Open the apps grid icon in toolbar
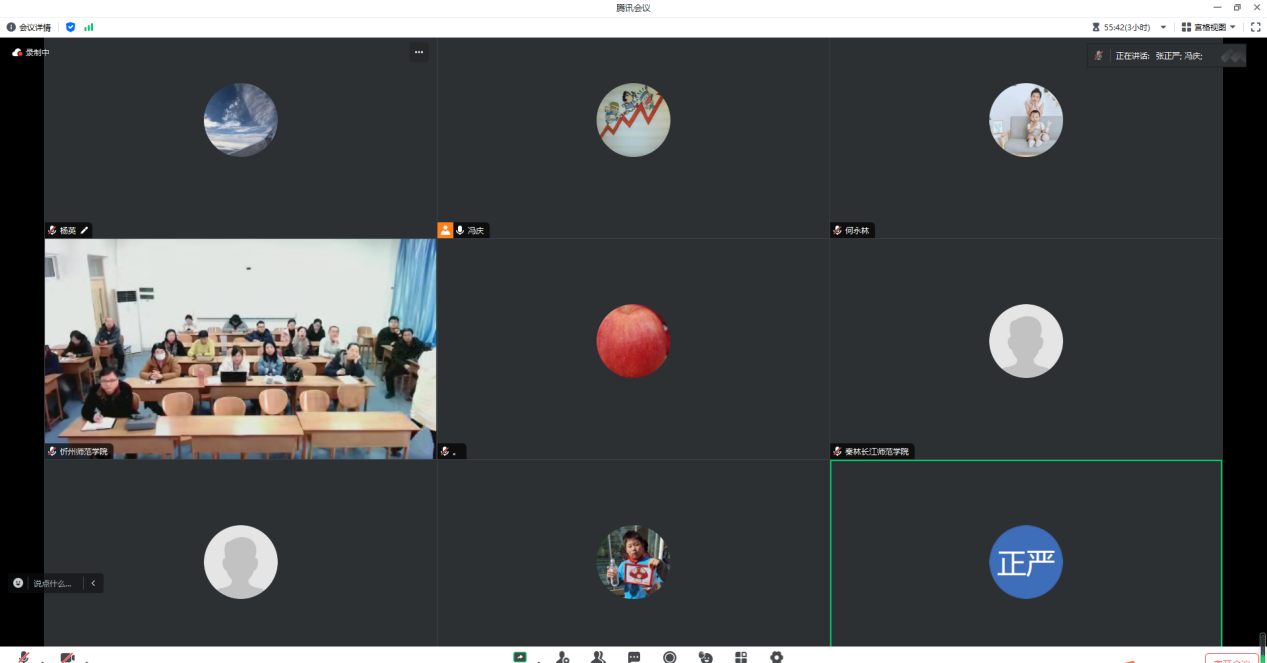This screenshot has height=663, width=1267. click(741, 657)
